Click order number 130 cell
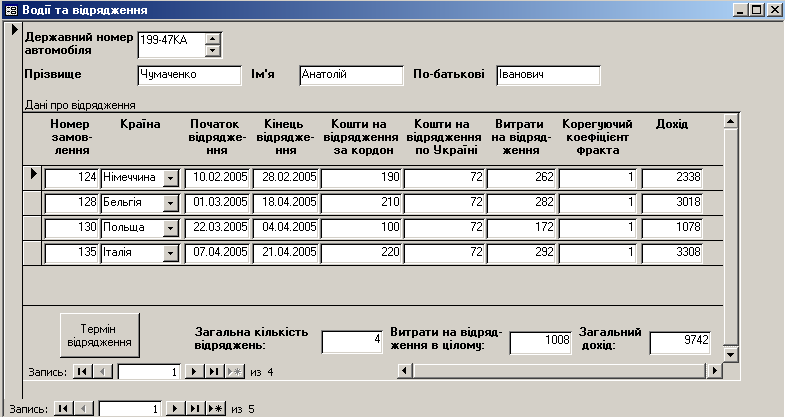The width and height of the screenshot is (785, 417). pos(72,228)
